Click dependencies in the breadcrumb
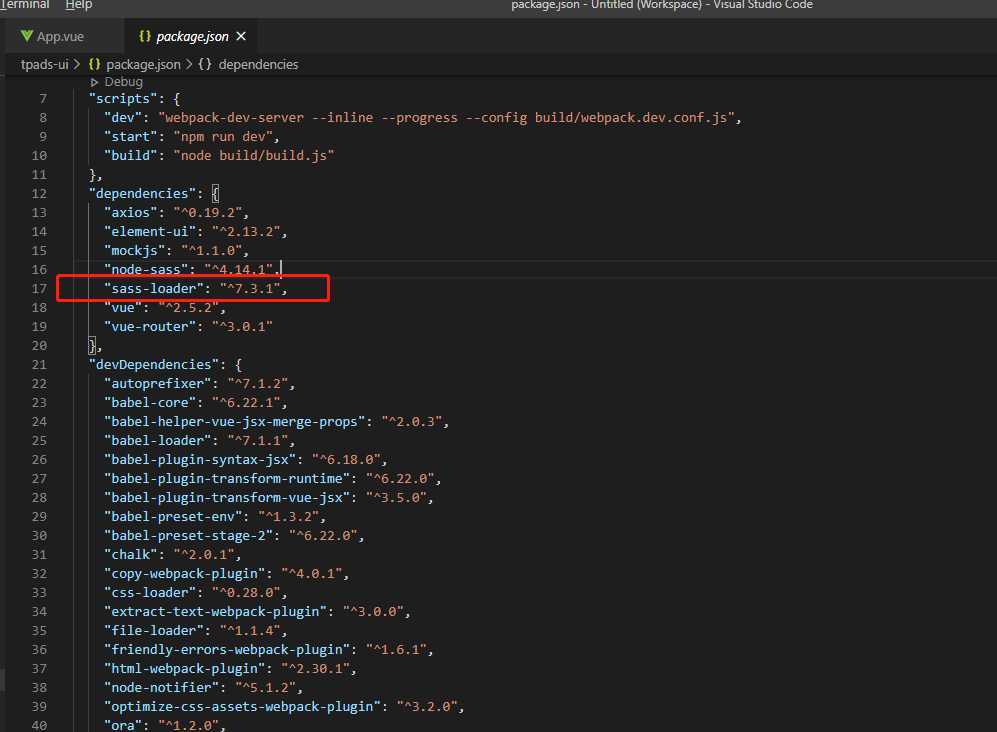The width and height of the screenshot is (997, 732). 258,64
